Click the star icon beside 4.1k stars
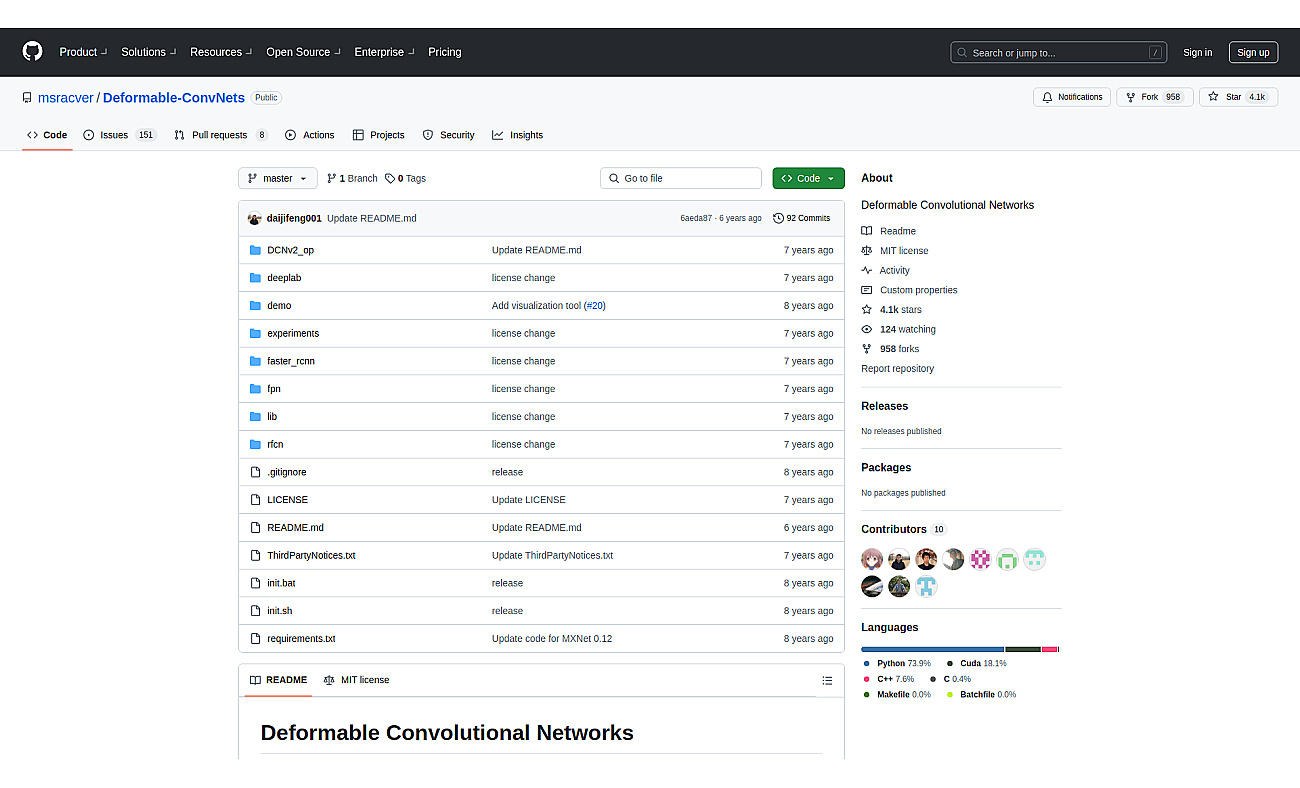 867,310
